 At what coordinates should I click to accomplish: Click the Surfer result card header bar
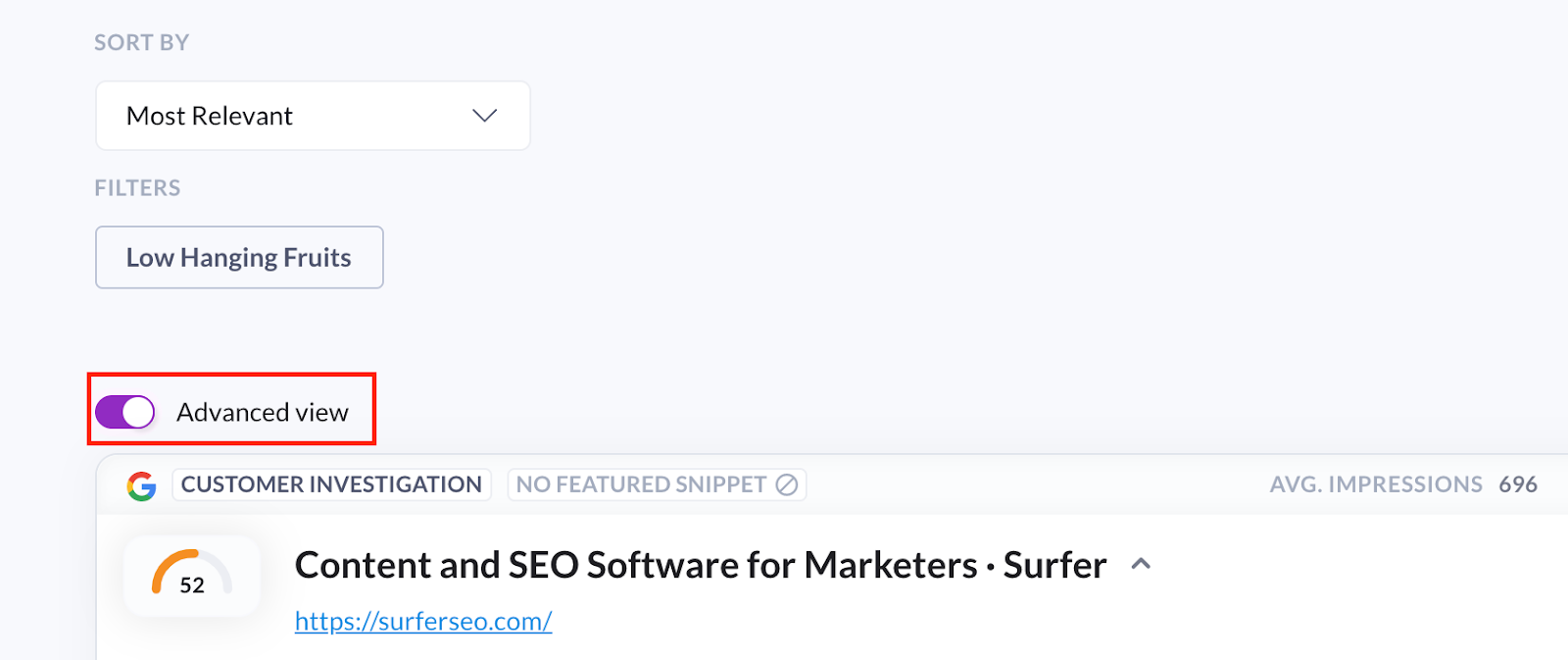point(1029,485)
